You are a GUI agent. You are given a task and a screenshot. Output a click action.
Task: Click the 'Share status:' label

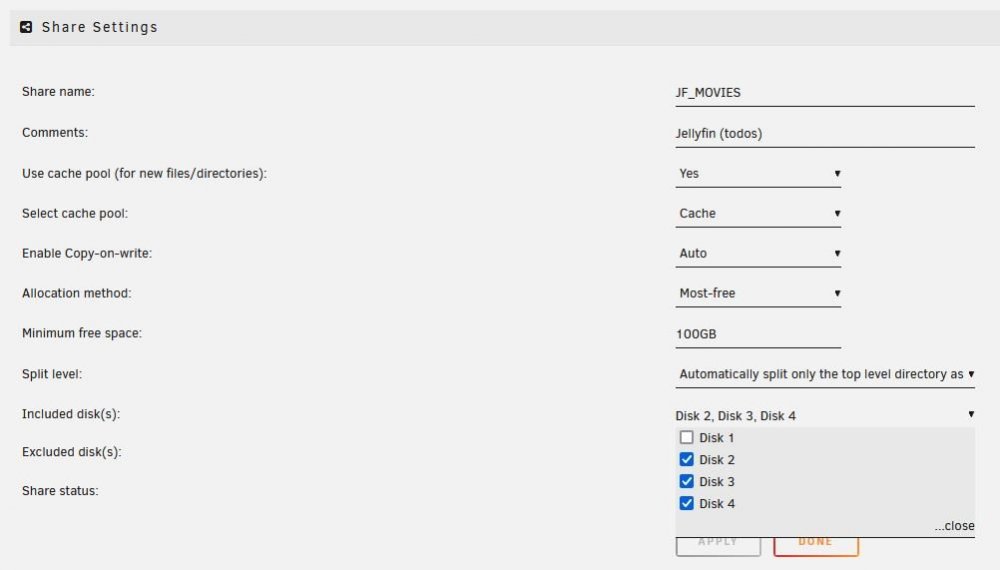pyautogui.click(x=60, y=491)
